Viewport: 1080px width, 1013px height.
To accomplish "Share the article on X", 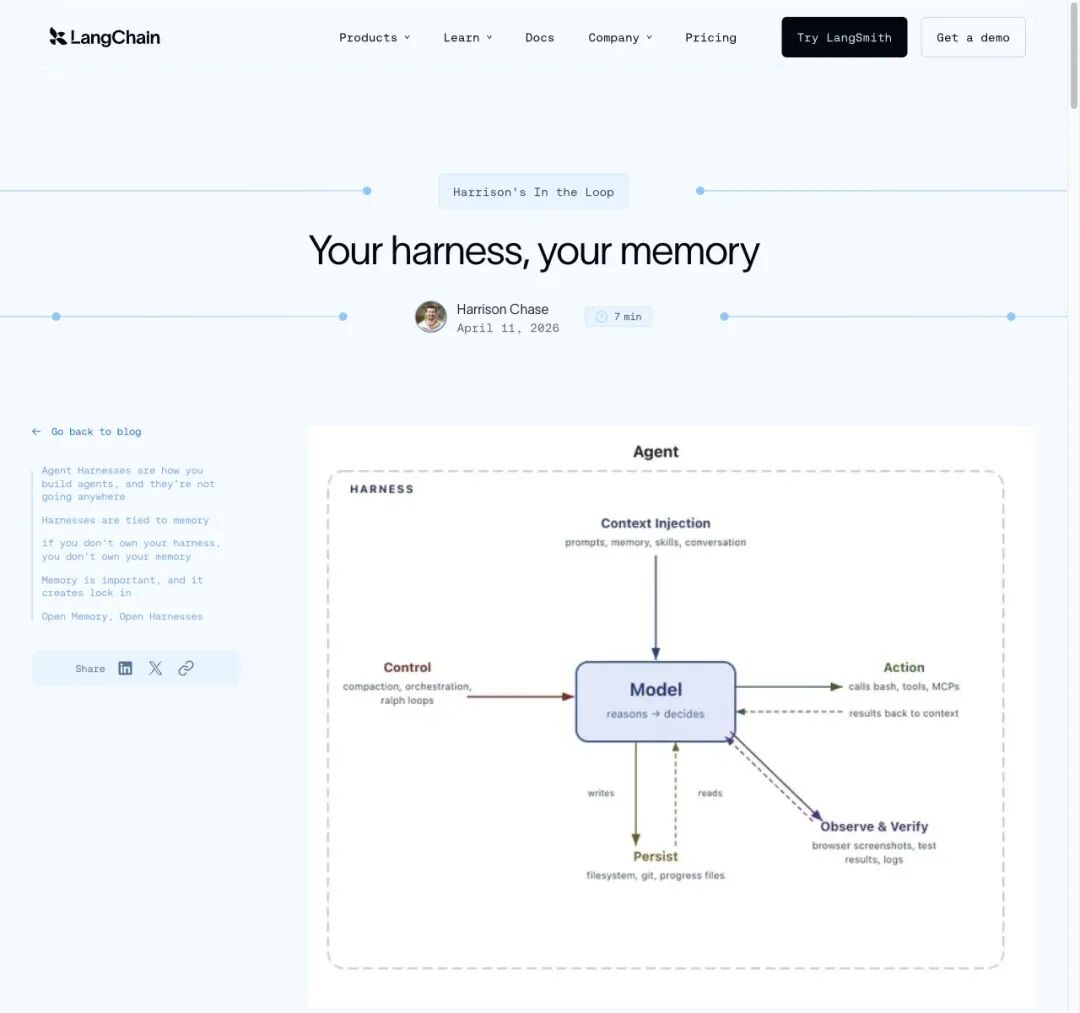I will pyautogui.click(x=156, y=668).
